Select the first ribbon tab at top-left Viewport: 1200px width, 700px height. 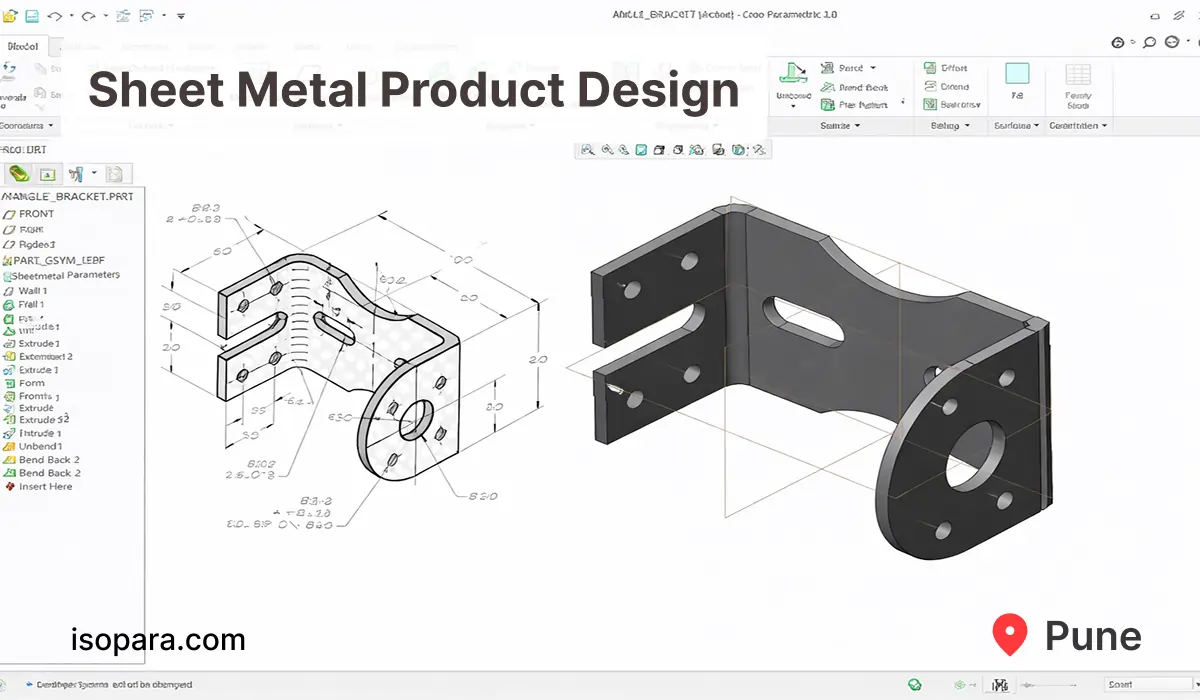[23, 46]
